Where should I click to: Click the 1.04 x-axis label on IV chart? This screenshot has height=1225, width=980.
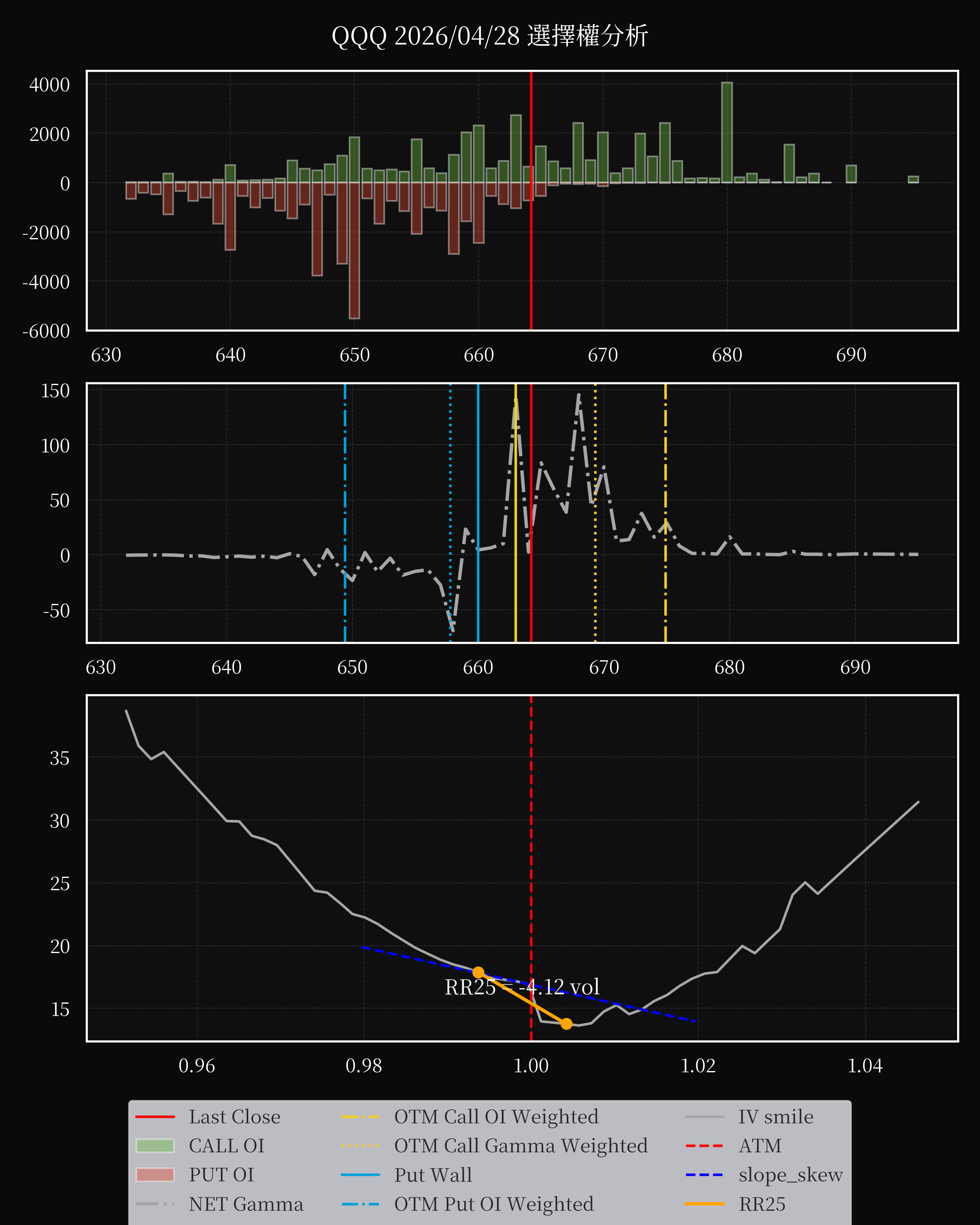click(865, 1066)
